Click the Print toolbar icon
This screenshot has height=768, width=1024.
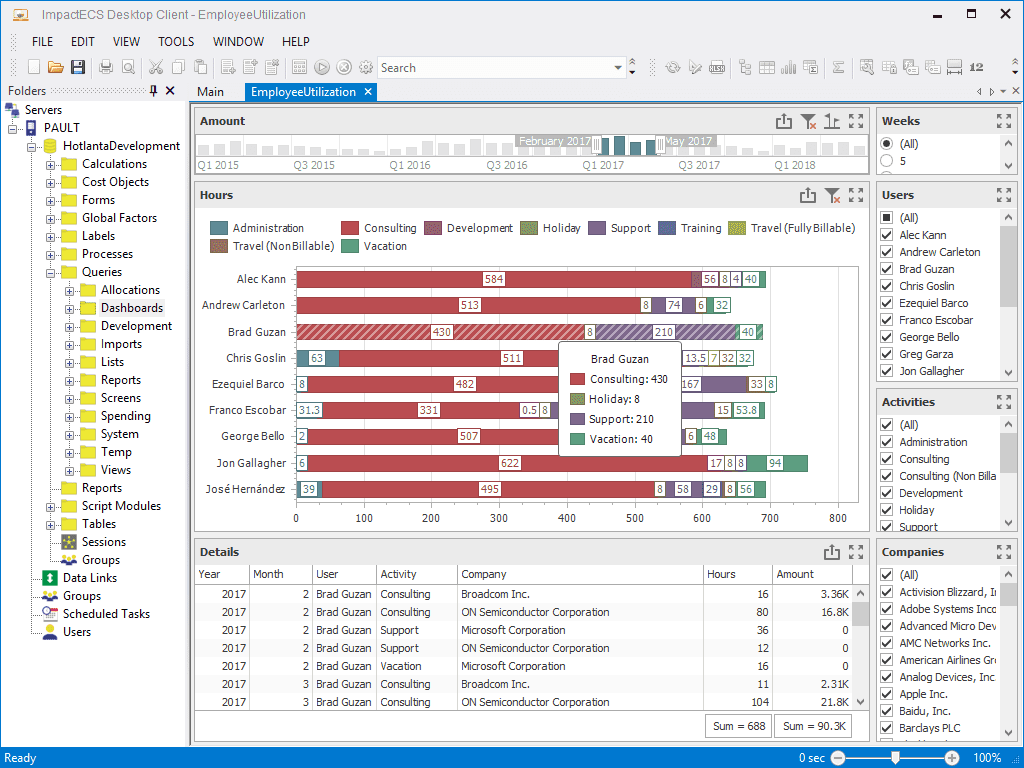(x=106, y=67)
